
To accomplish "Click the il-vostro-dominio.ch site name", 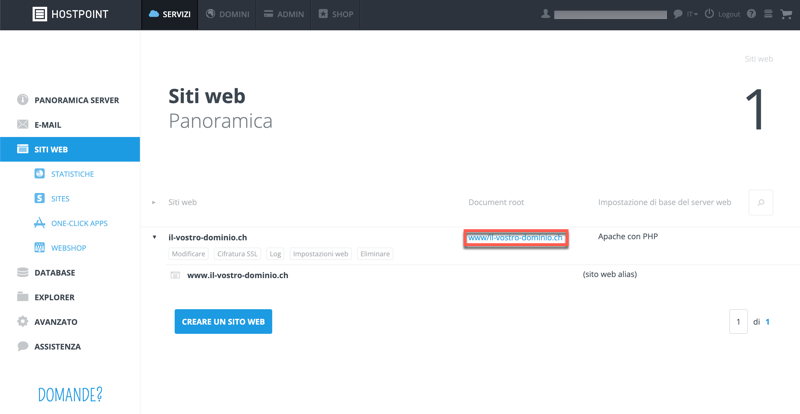I will pyautogui.click(x=208, y=237).
